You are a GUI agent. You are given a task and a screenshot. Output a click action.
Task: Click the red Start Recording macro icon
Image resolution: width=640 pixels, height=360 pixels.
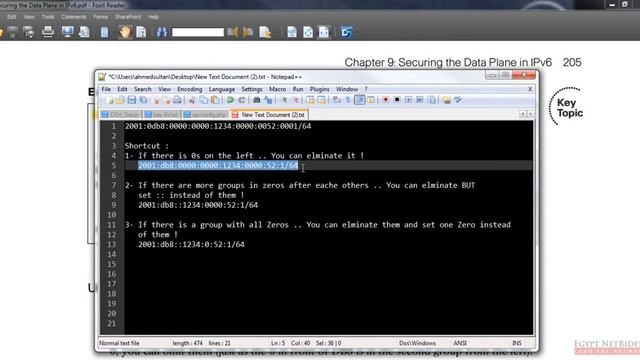[386, 100]
